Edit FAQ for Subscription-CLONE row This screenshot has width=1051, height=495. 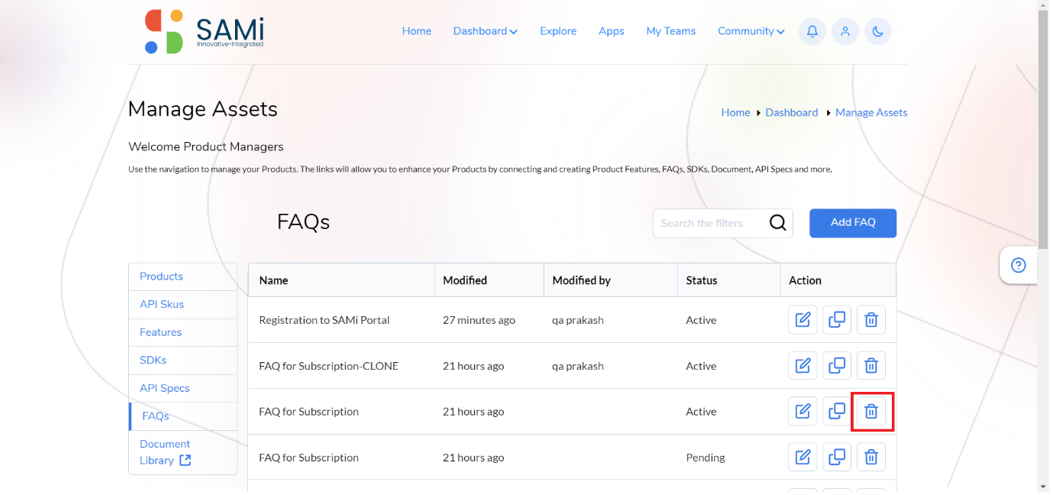point(802,366)
